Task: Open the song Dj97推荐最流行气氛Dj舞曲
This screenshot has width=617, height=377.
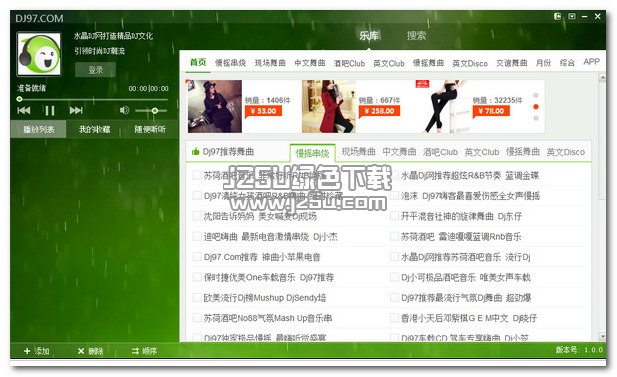Action: click(x=466, y=298)
